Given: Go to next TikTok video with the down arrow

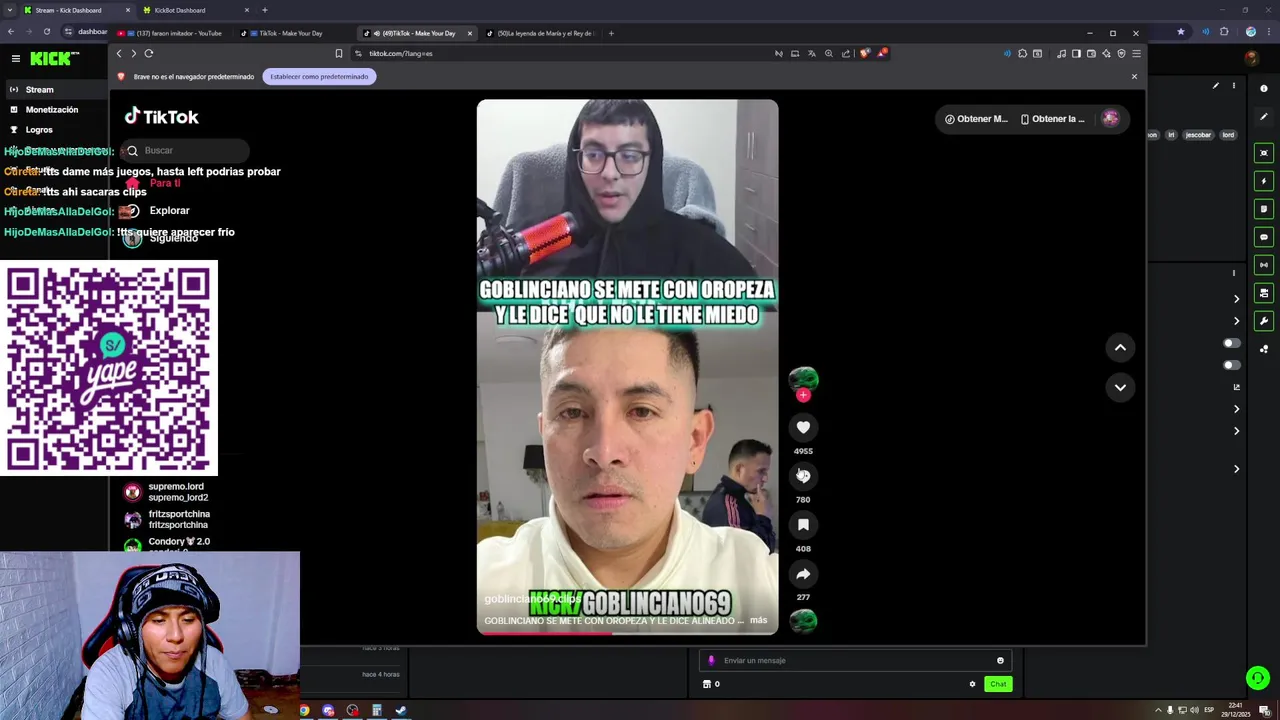Looking at the screenshot, I should pos(1120,387).
